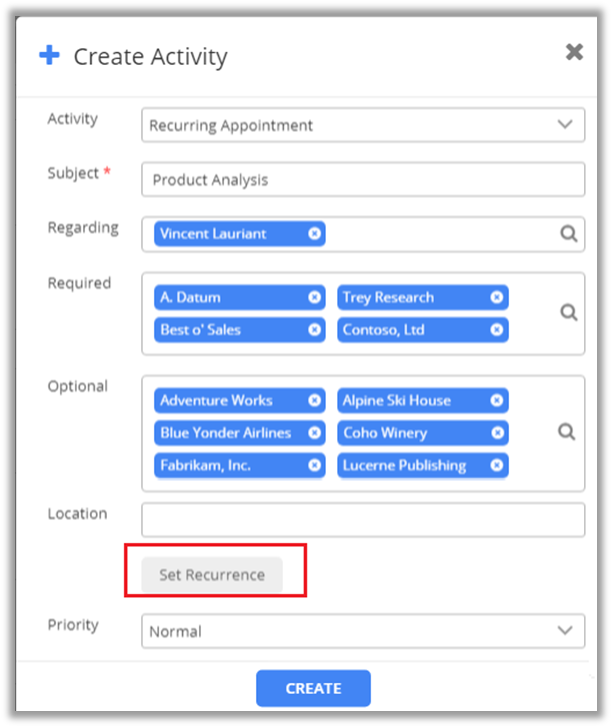Image resolution: width=613 pixels, height=728 pixels.
Task: Remove Fabrikam, Inc. from Optional attendees
Action: pos(314,465)
